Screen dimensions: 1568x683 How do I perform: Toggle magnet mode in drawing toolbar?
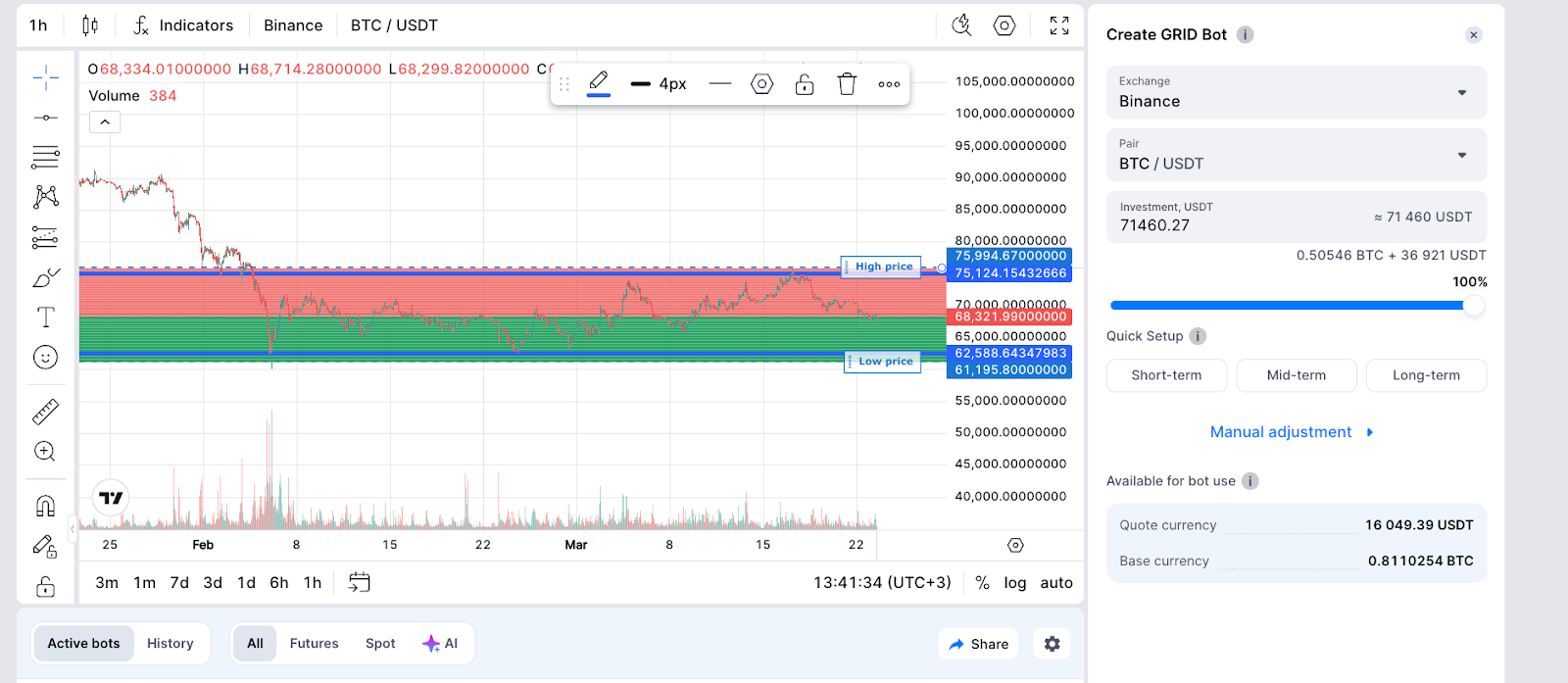(x=45, y=506)
